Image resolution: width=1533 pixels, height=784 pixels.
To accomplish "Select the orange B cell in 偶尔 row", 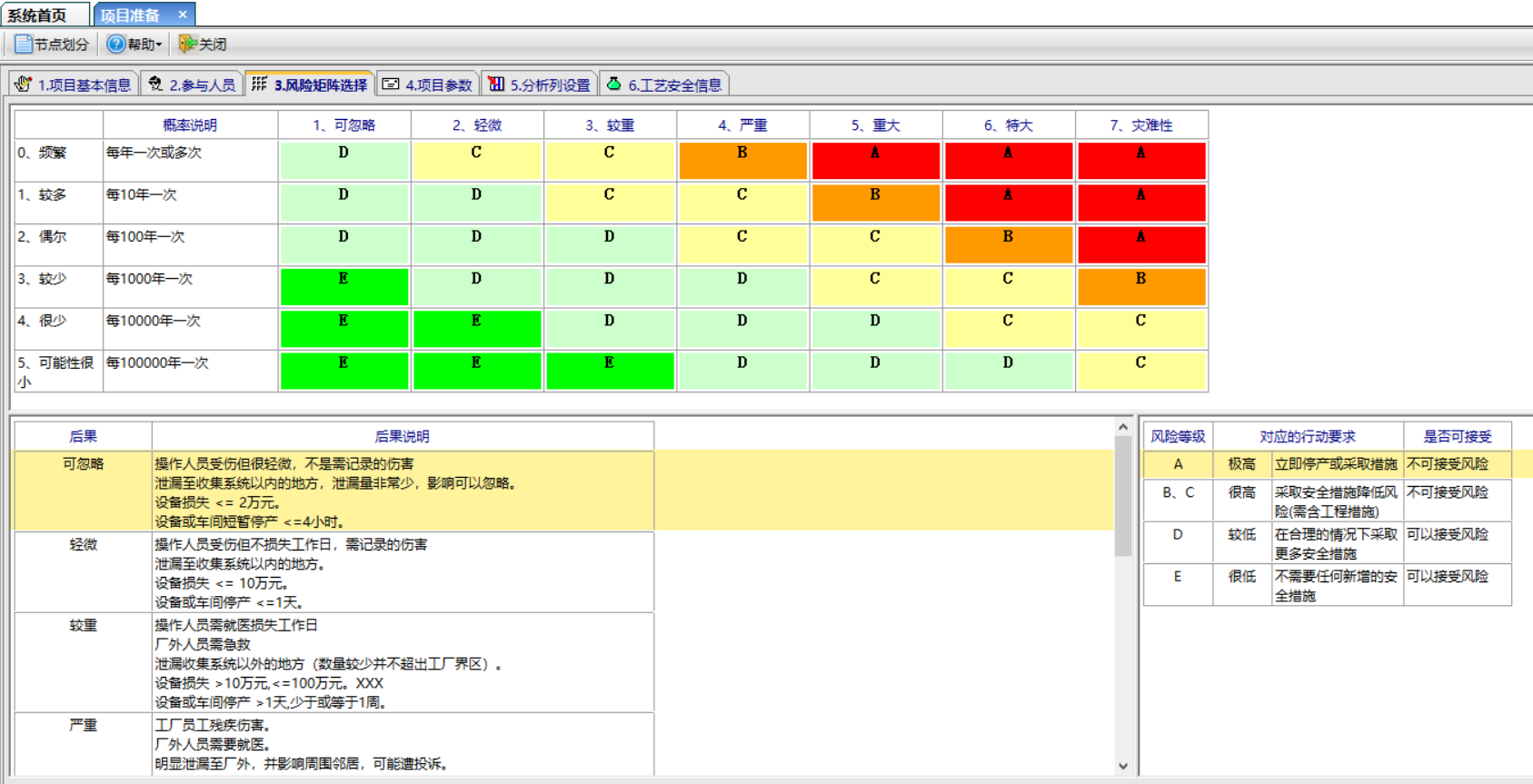I will tap(1008, 244).
